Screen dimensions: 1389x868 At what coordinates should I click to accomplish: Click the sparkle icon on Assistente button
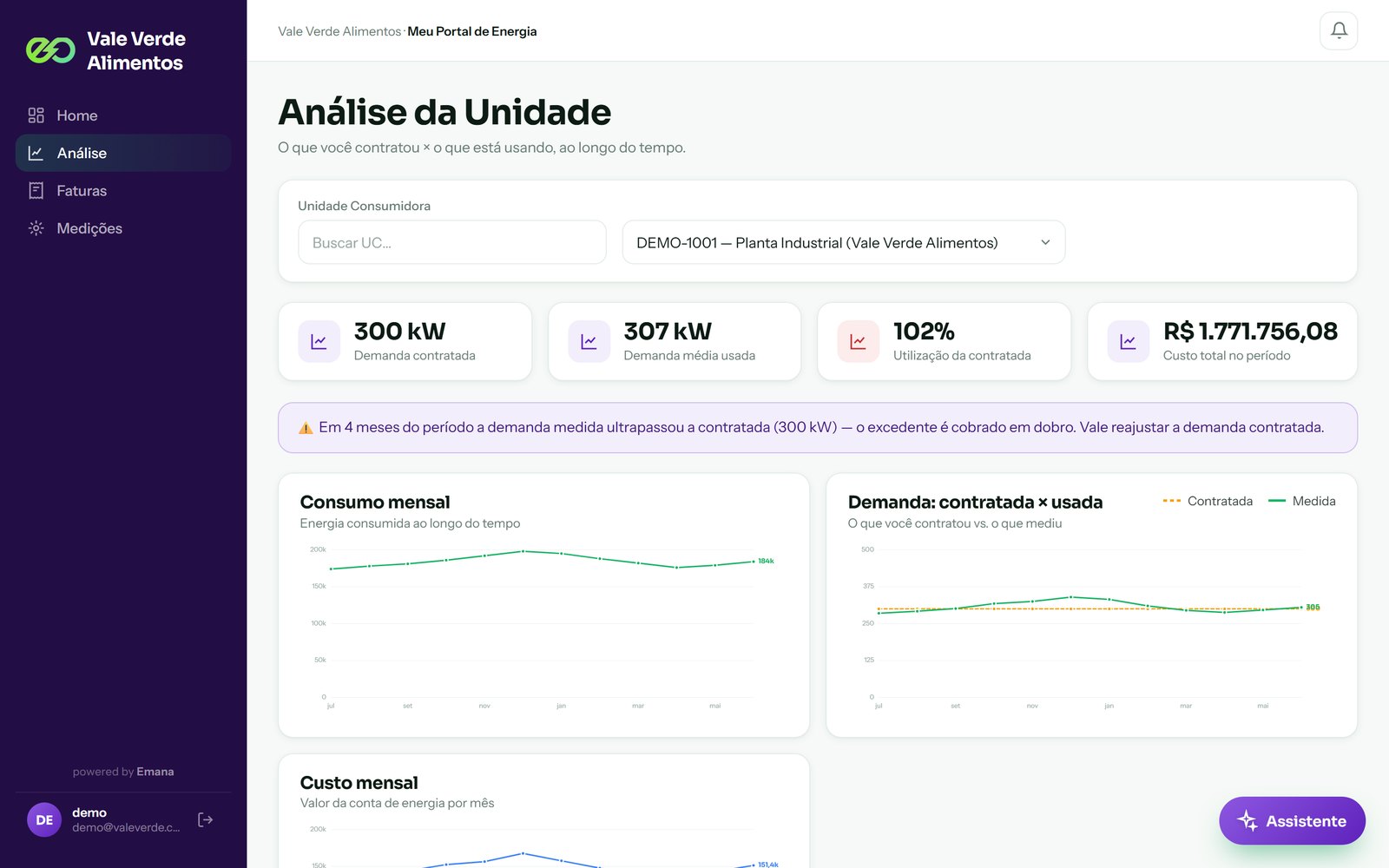click(1247, 820)
